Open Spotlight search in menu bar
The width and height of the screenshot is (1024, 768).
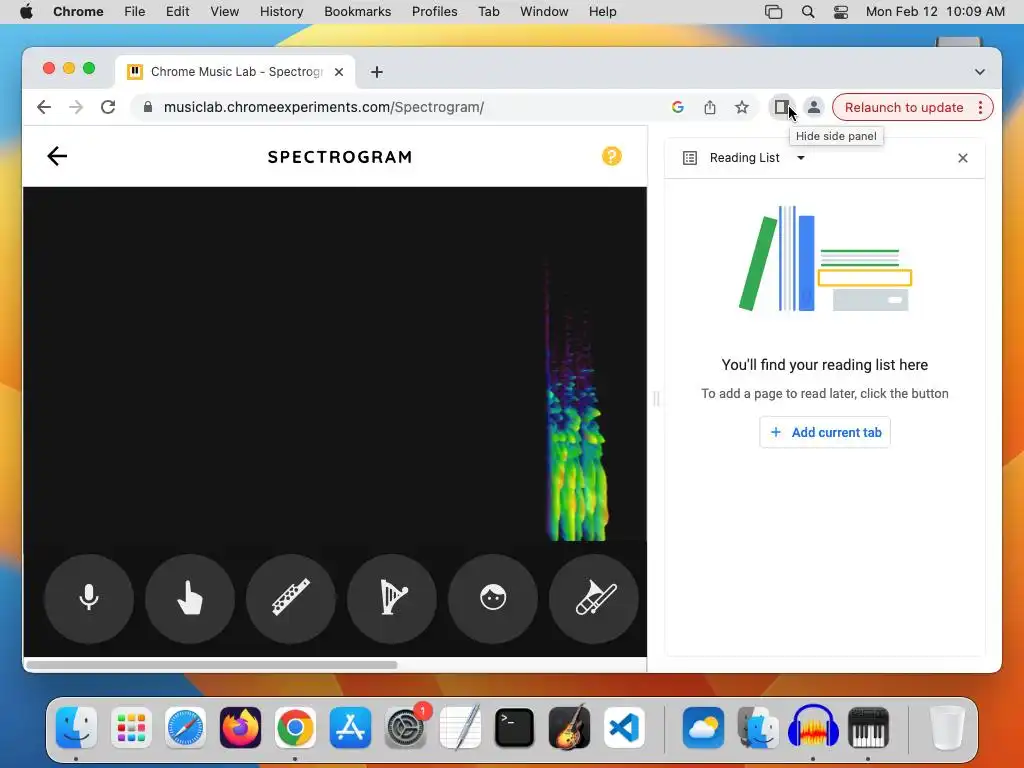808,12
